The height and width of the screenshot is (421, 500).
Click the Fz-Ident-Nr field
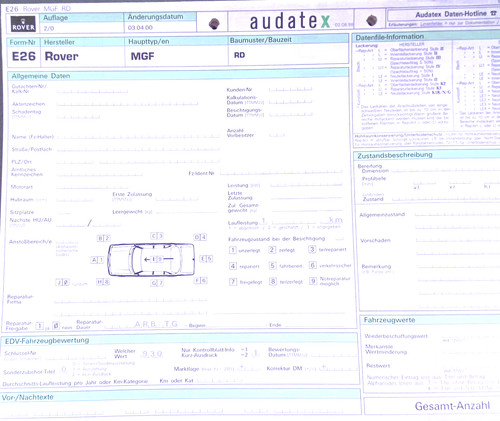point(281,172)
